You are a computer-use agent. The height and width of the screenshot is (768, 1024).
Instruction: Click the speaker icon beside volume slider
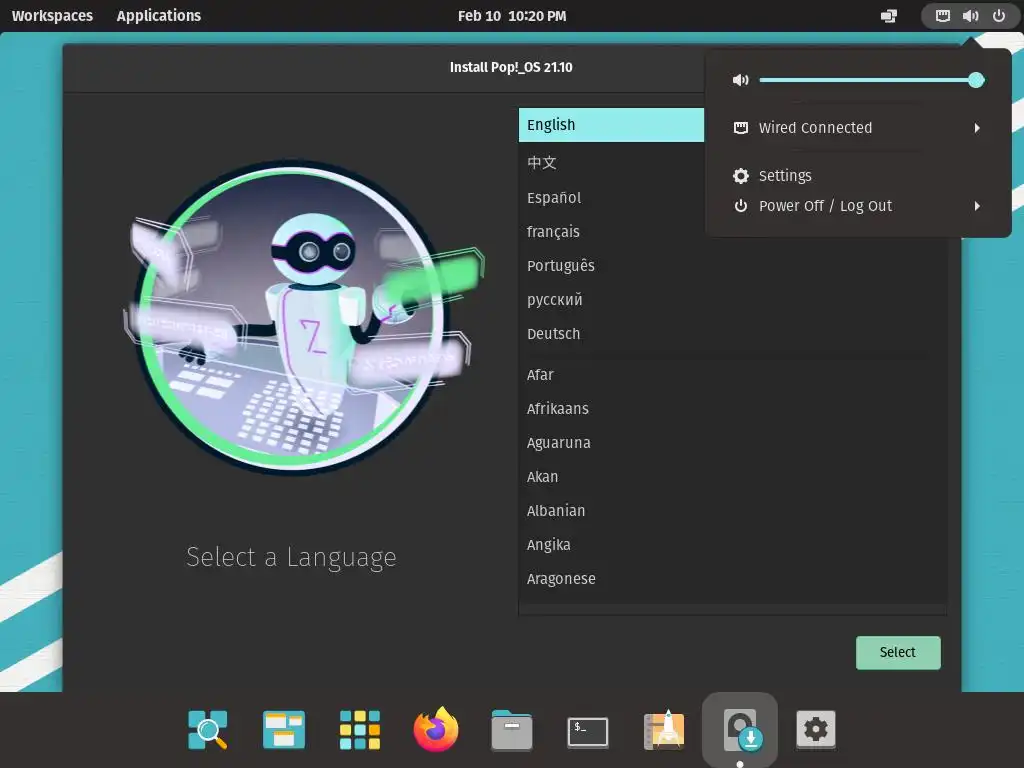[x=740, y=80]
